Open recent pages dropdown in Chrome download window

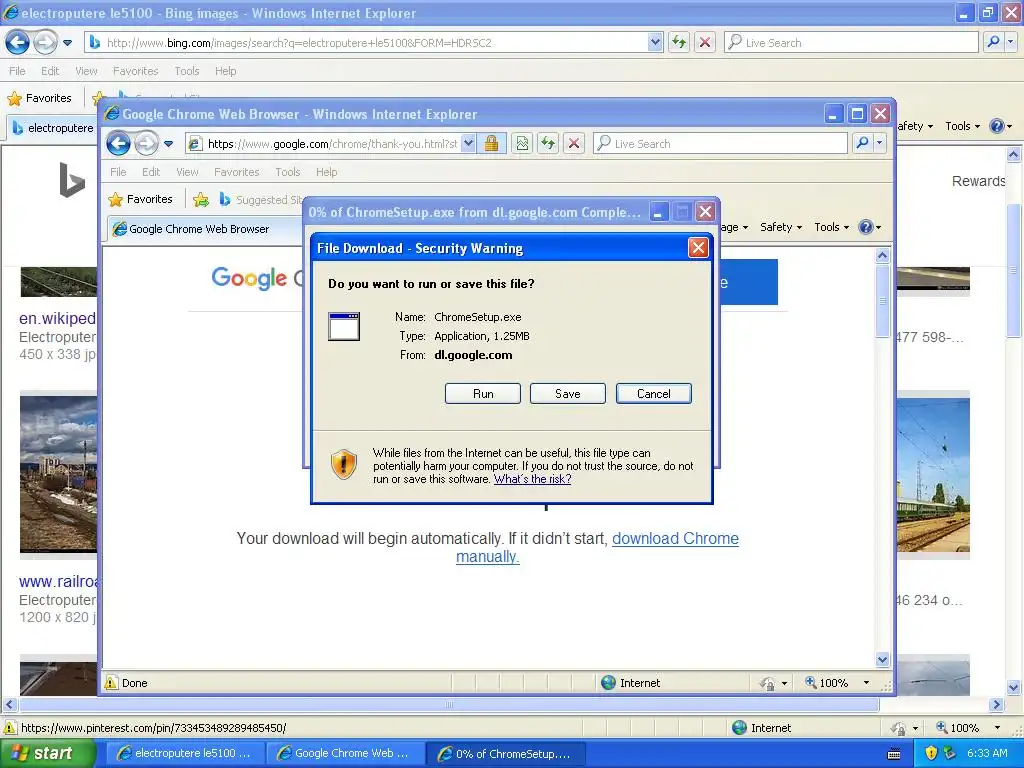point(168,144)
